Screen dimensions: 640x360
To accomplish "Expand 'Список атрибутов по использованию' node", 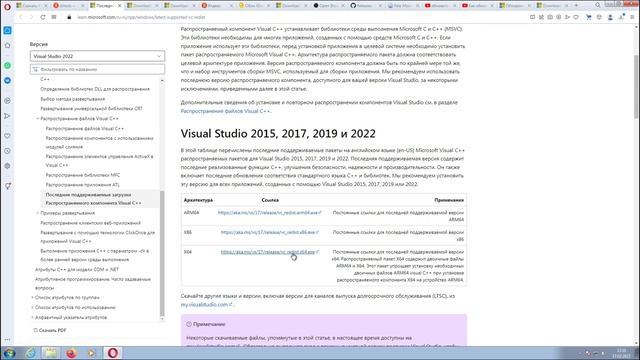I will (x=32, y=307).
